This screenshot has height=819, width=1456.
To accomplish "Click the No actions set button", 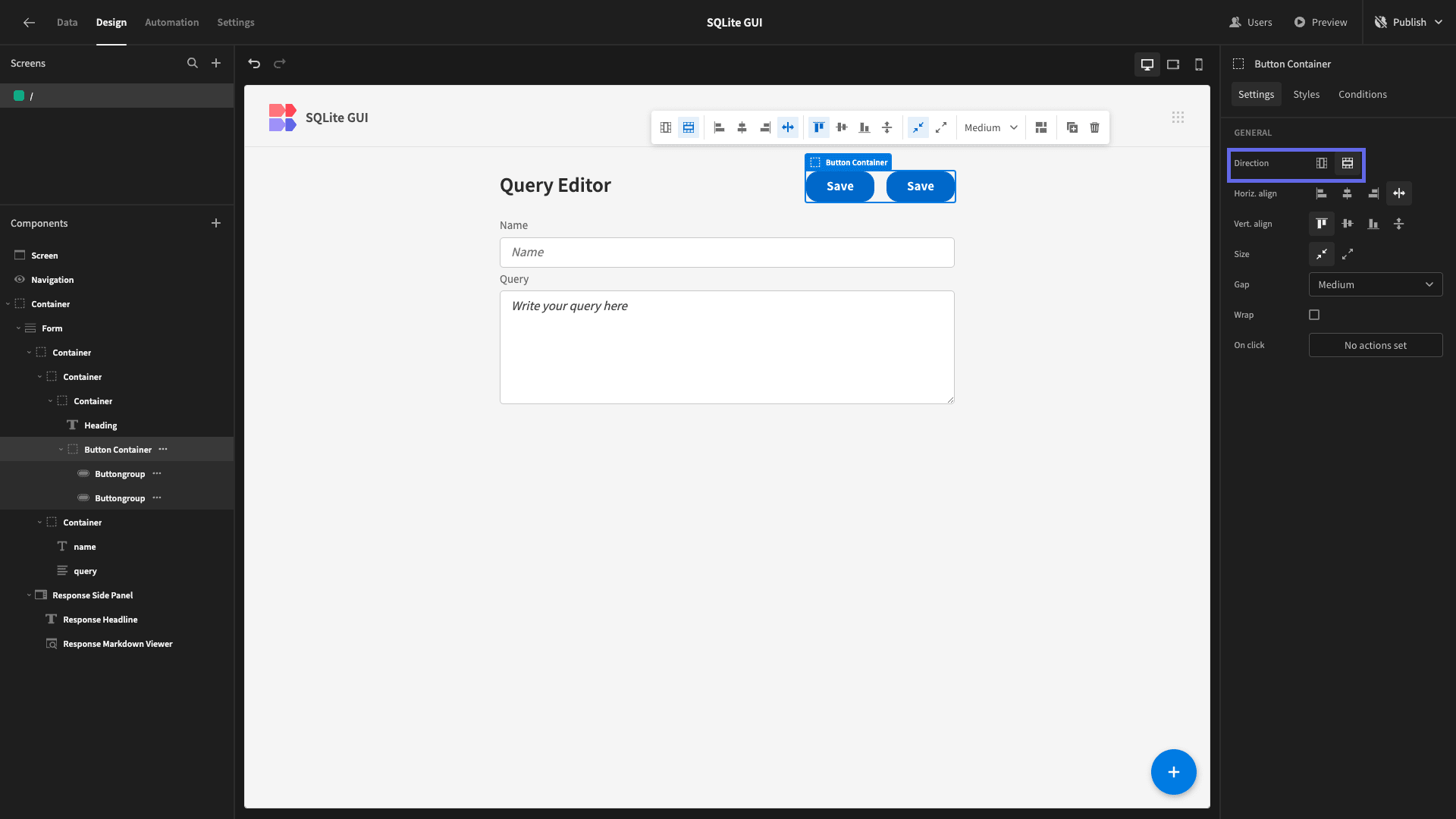I will point(1376,345).
